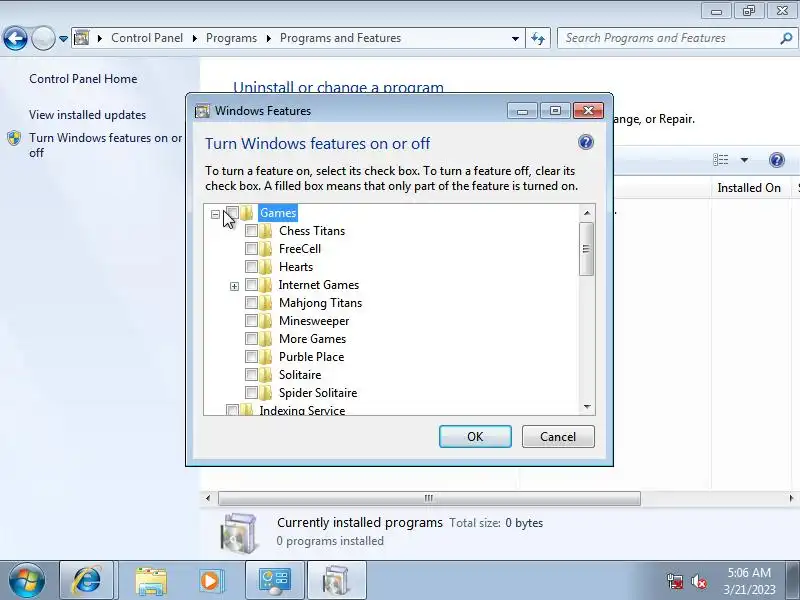Enable the Hearts checkbox
This screenshot has height=600, width=800.
(251, 266)
